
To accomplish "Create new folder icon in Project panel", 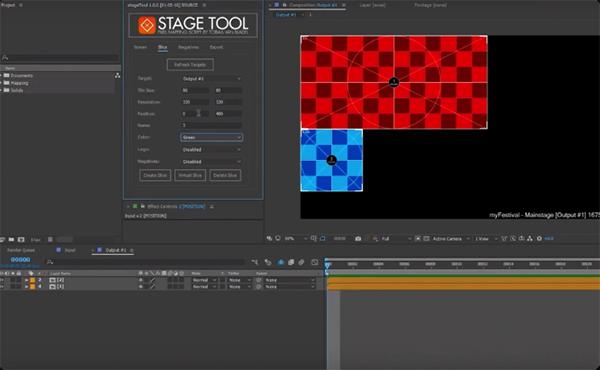I will tap(11, 240).
